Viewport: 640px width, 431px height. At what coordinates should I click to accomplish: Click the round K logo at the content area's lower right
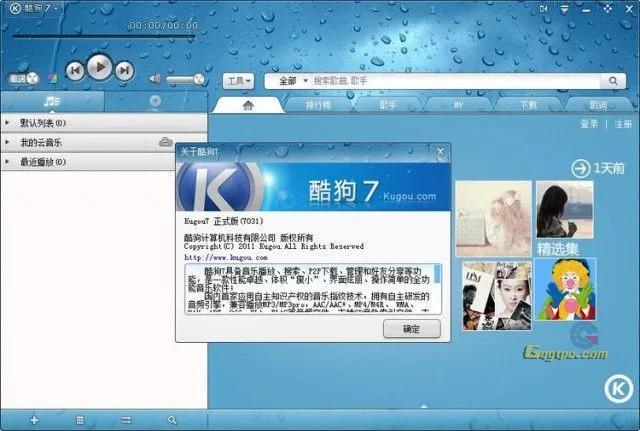(x=619, y=388)
